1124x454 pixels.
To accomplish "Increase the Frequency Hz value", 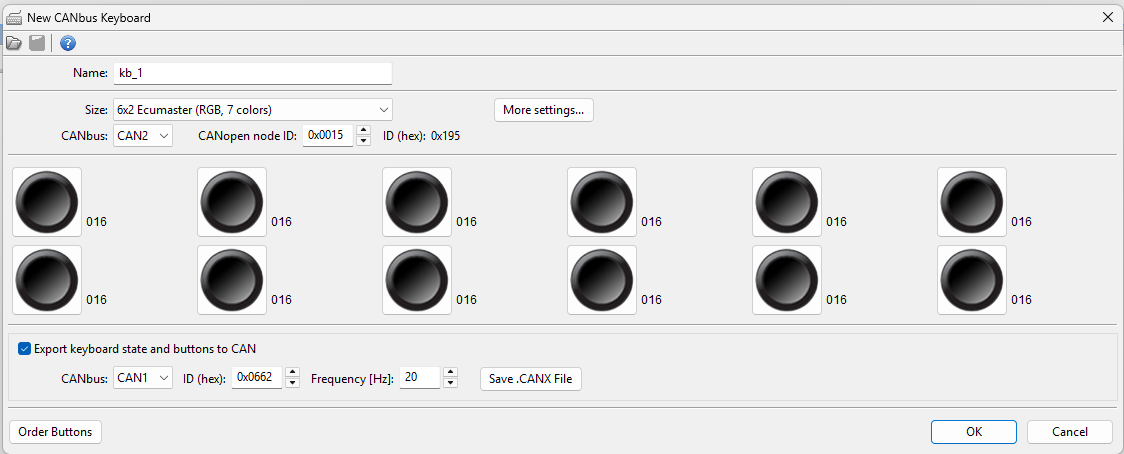I will [450, 374].
